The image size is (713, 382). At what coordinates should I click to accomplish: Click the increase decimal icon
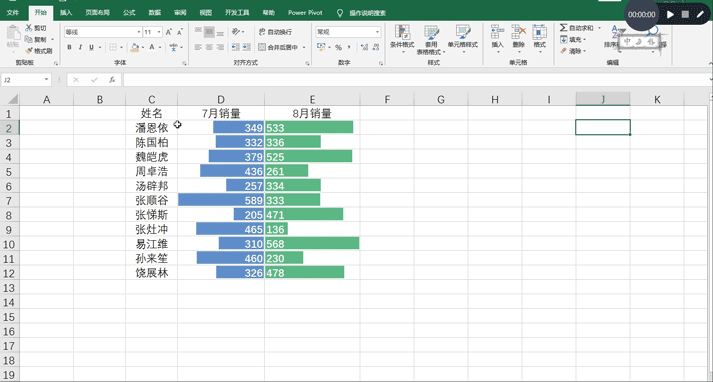[364, 47]
